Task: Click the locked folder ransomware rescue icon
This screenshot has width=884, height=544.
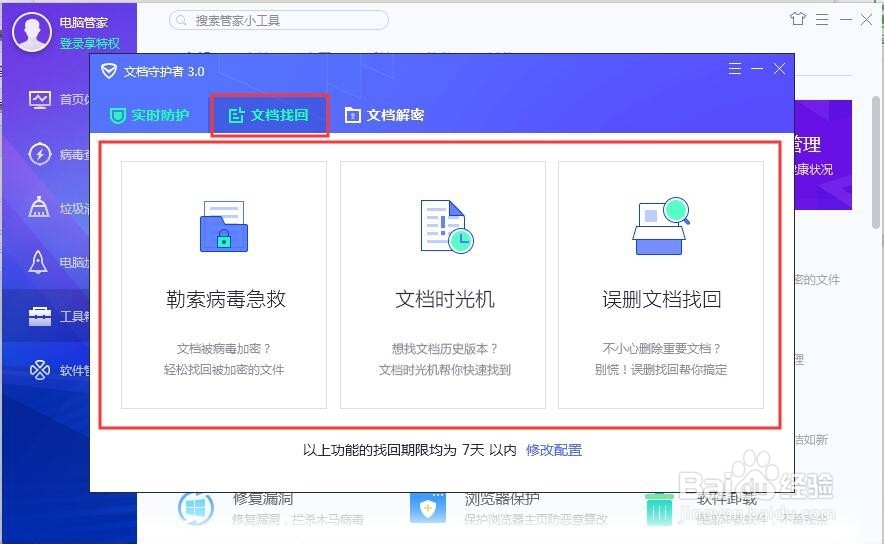Action: tap(224, 226)
